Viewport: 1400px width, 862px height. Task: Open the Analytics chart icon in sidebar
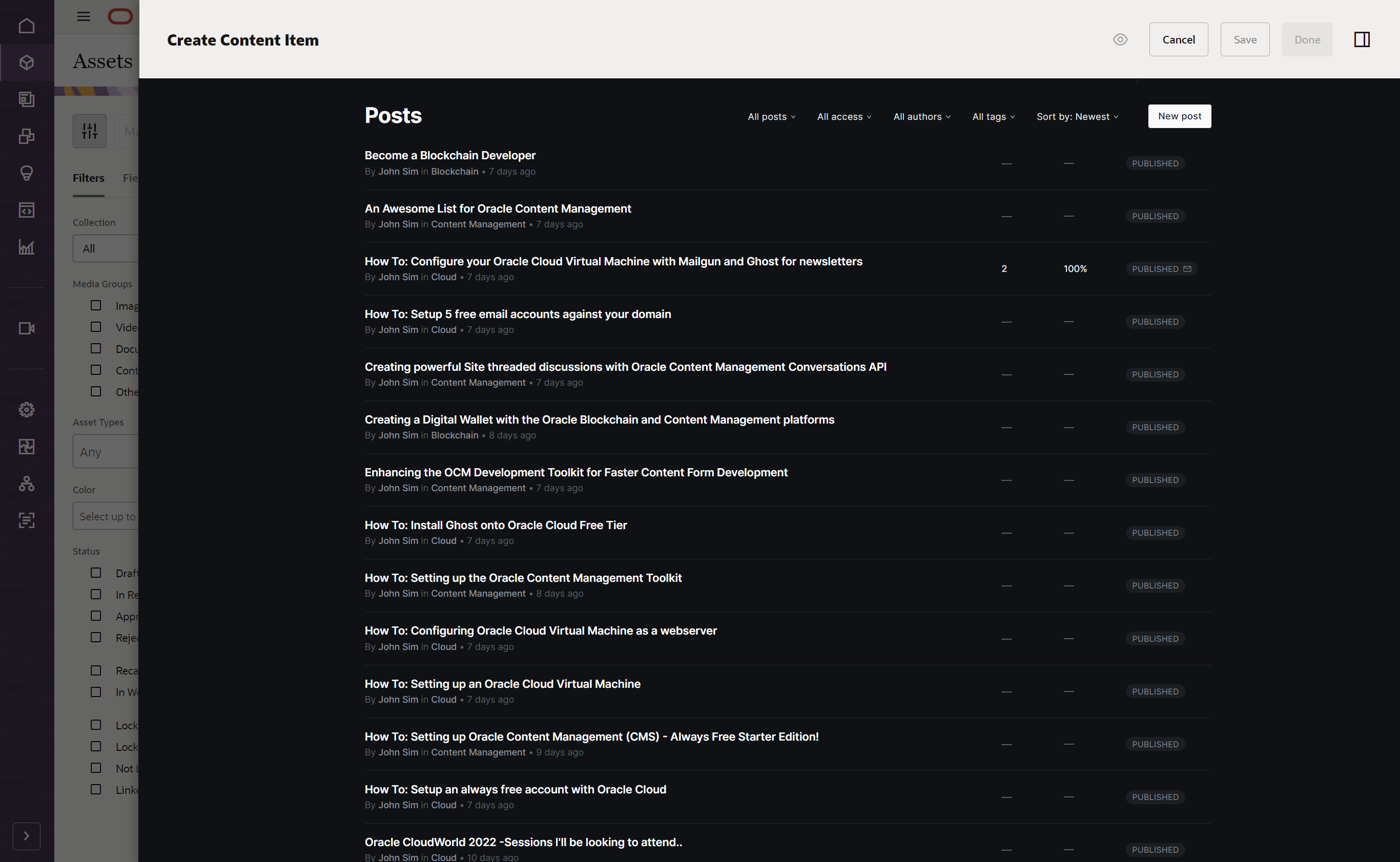26,247
